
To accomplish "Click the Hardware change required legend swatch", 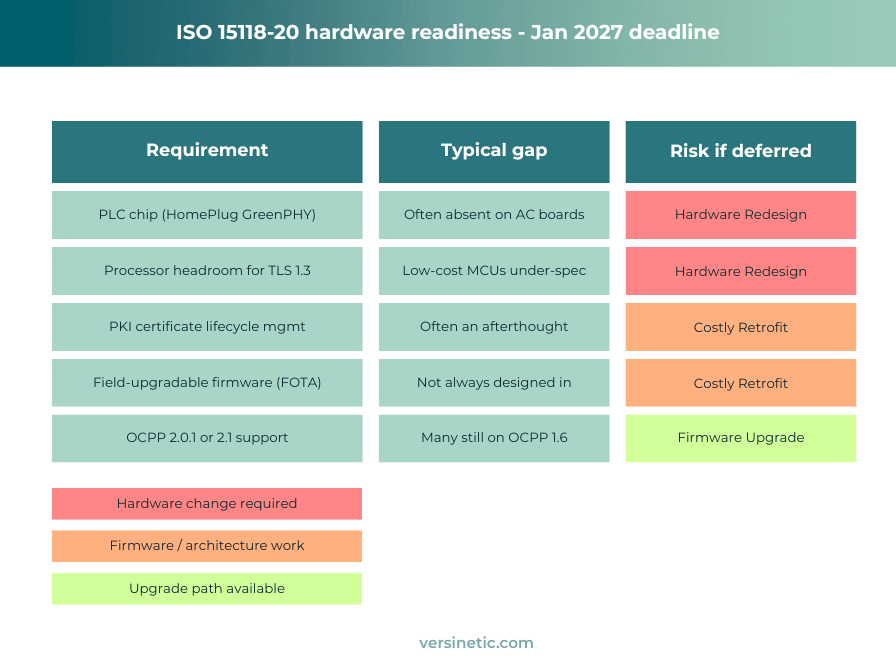I will [x=207, y=503].
